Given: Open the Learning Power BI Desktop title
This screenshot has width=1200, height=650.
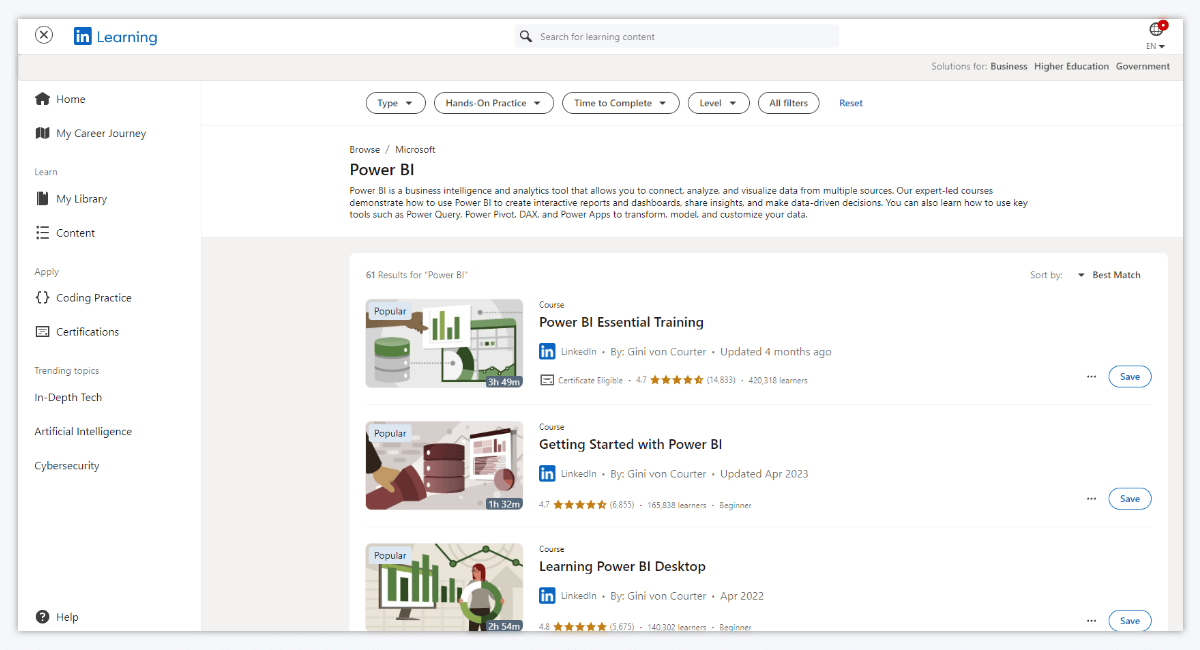Looking at the screenshot, I should tap(622, 566).
